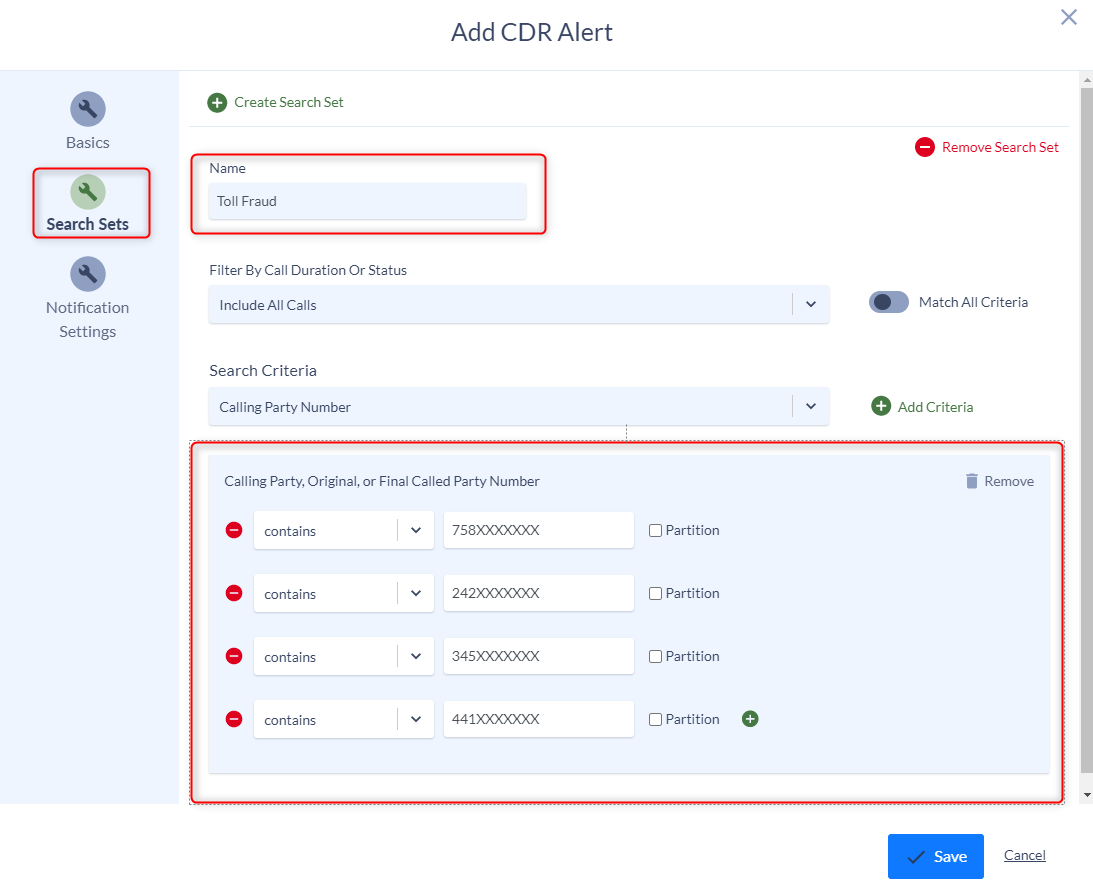1093x894 pixels.
Task: Click the Name field containing Toll Fraud
Action: tap(367, 201)
